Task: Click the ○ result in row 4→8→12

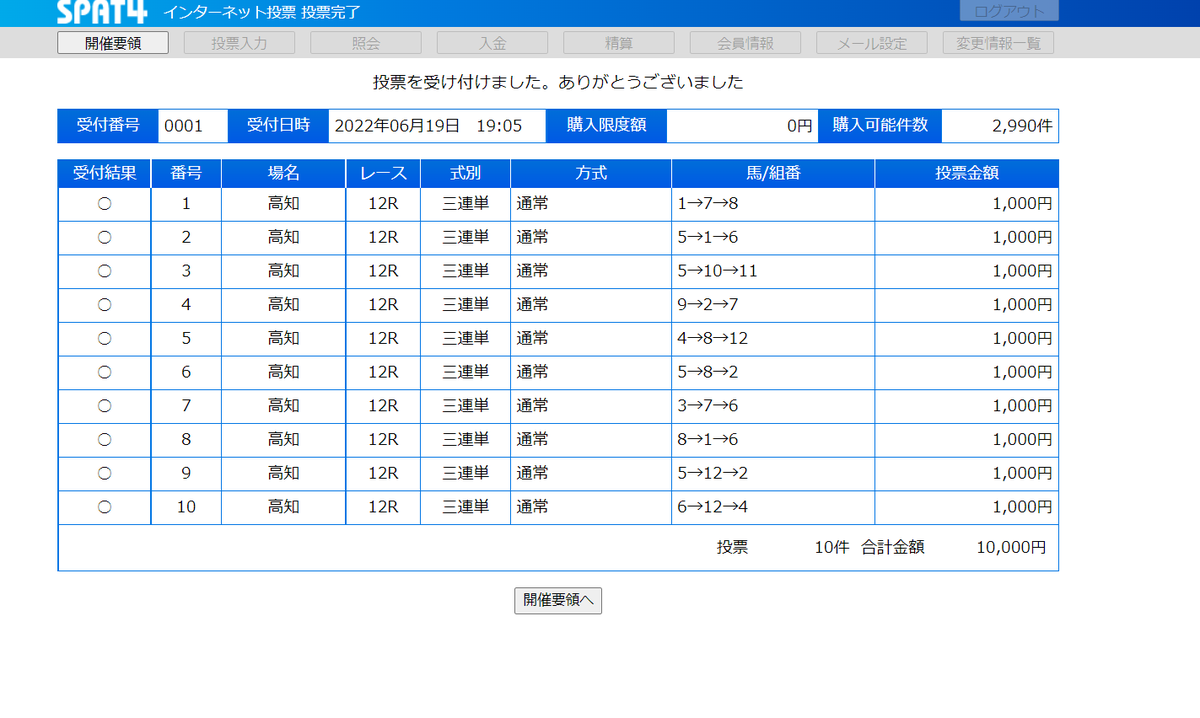Action: [x=104, y=339]
